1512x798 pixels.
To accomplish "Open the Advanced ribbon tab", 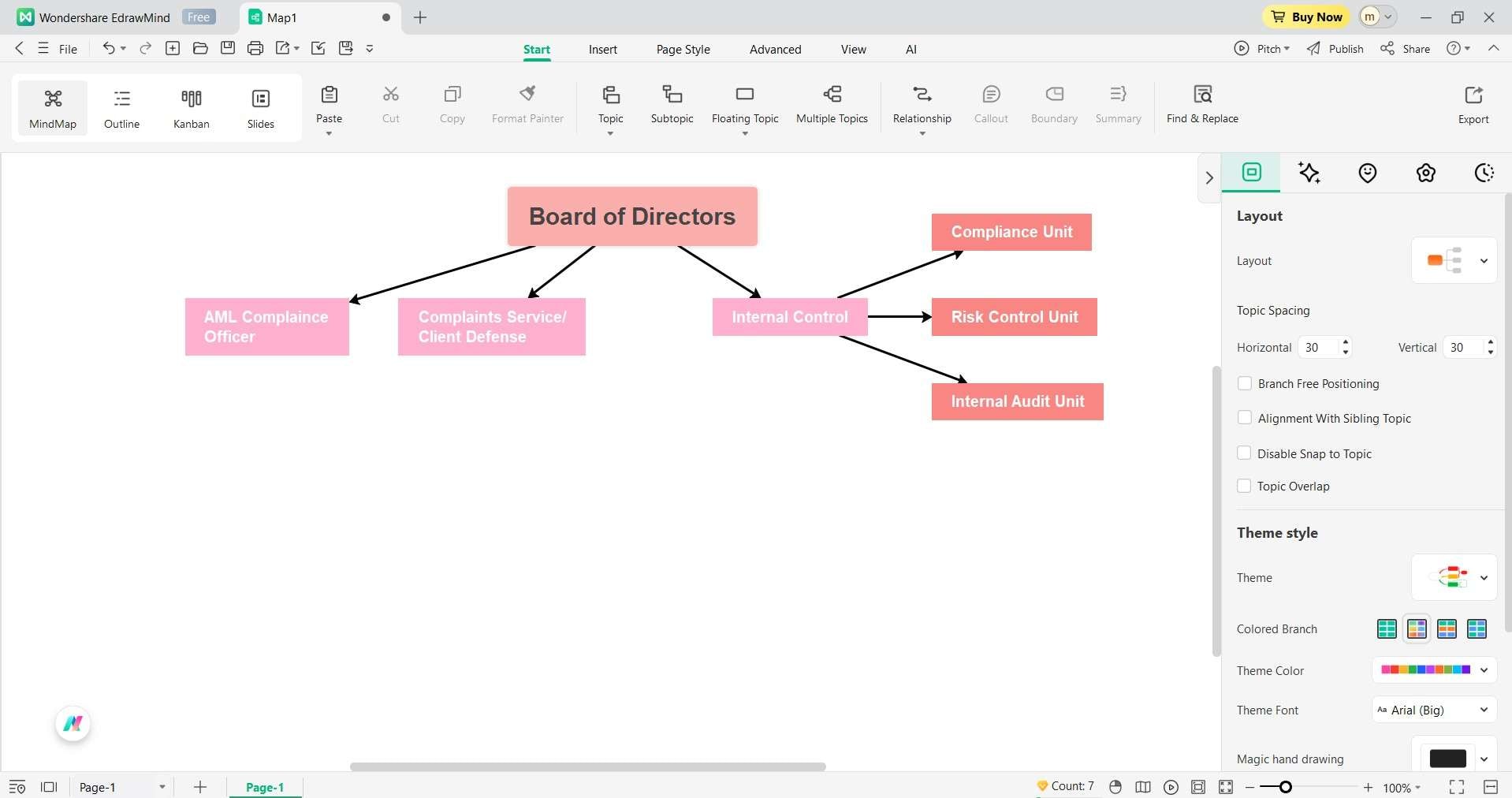I will click(774, 49).
